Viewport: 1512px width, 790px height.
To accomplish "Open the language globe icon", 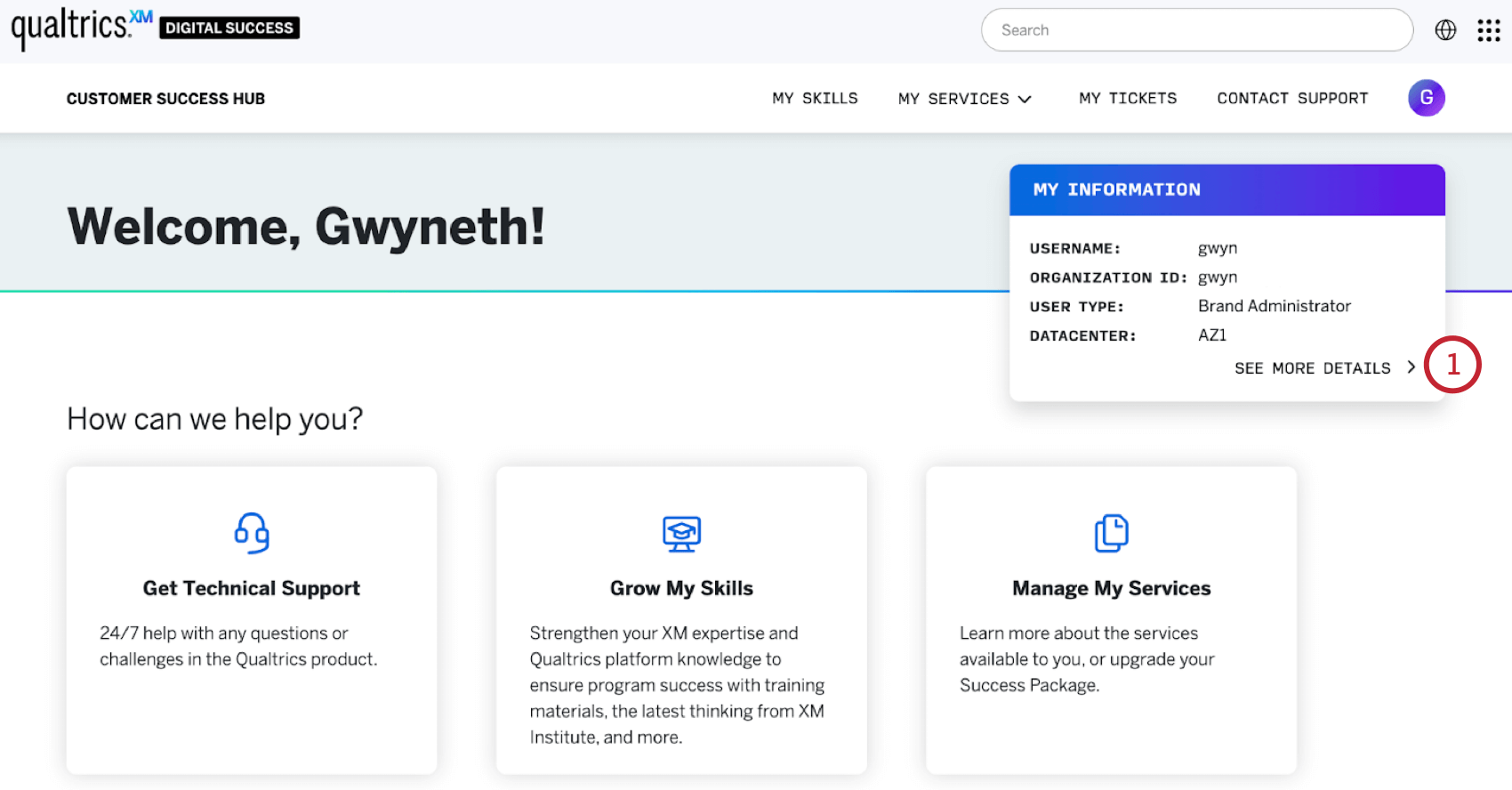I will (1446, 30).
